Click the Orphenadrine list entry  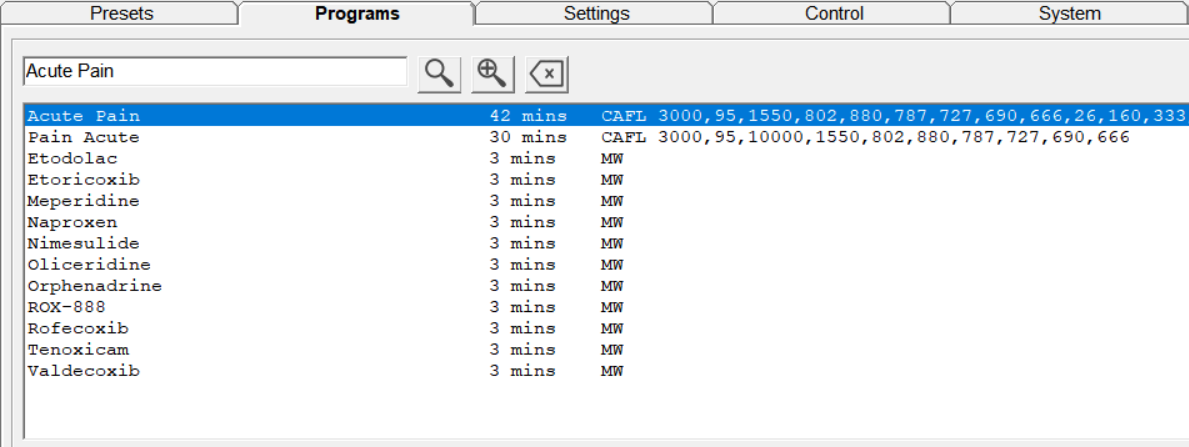94,286
